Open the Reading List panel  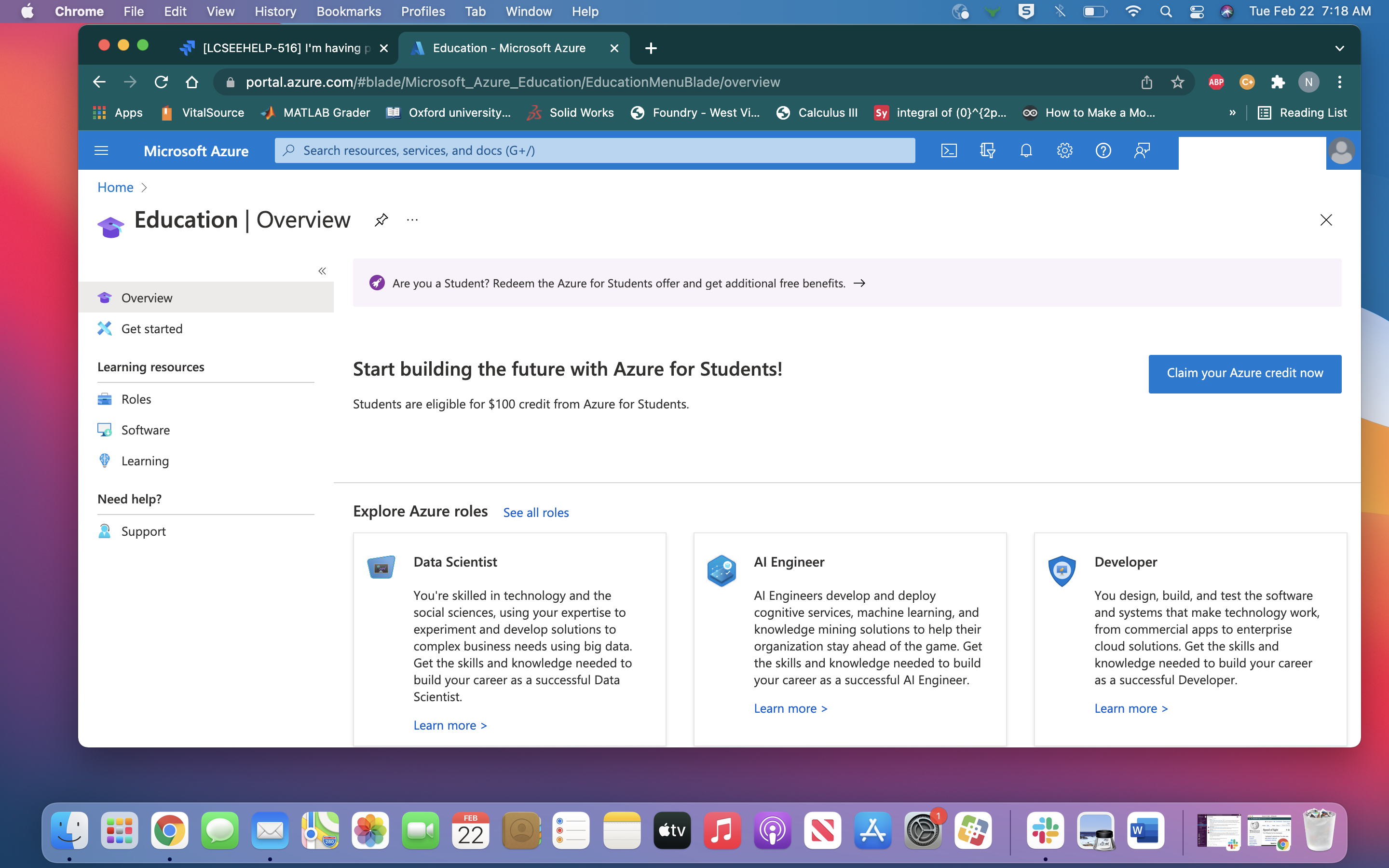[x=1302, y=112]
